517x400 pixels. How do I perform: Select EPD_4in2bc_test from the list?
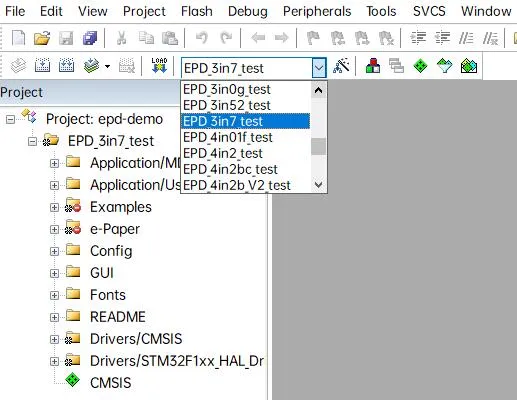click(246, 169)
